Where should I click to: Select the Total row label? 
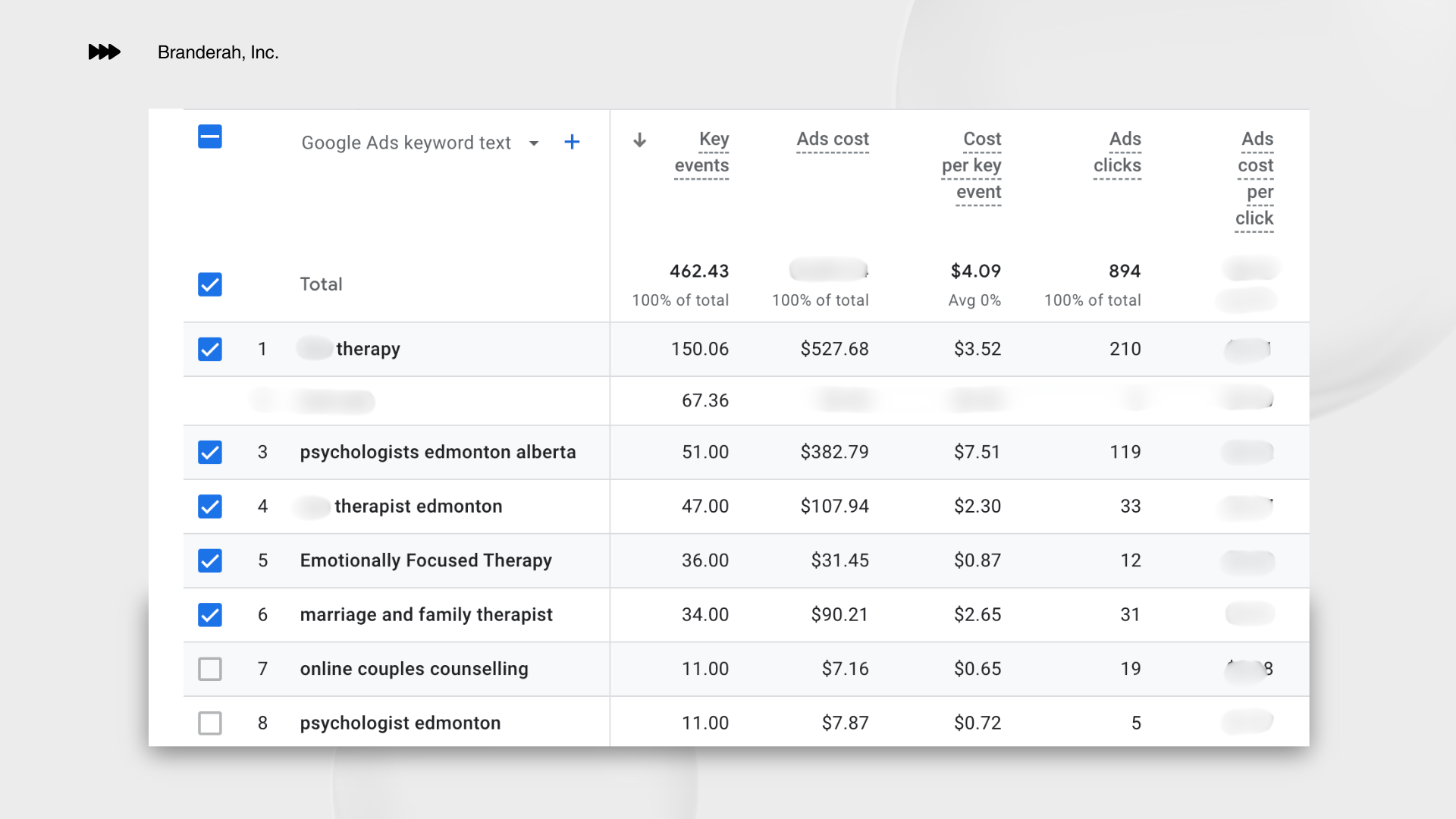(x=321, y=284)
